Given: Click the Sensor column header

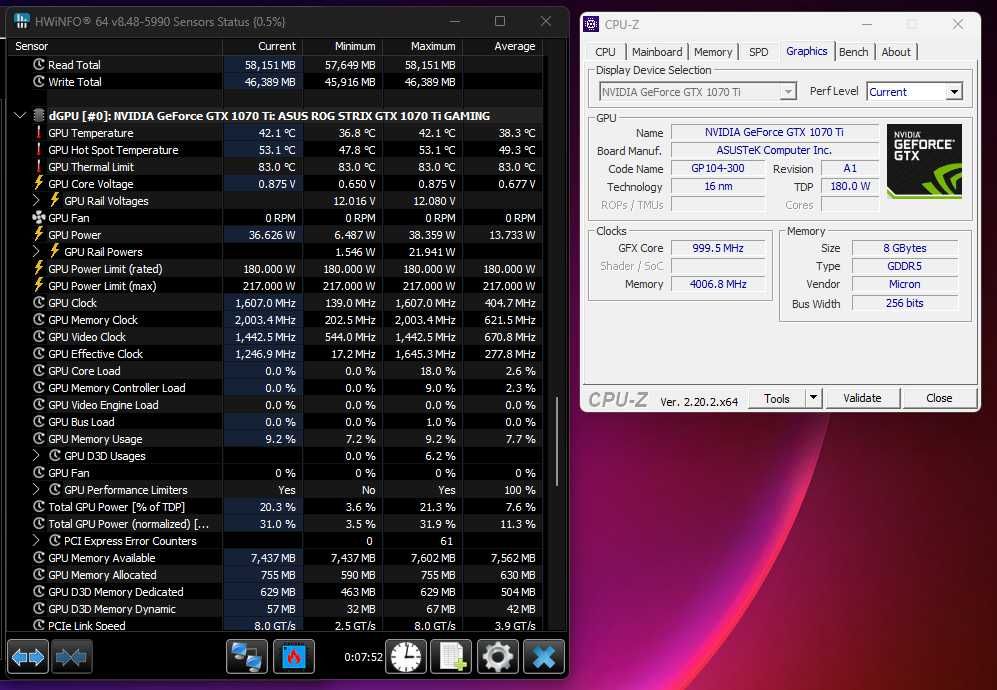Looking at the screenshot, I should (x=114, y=46).
